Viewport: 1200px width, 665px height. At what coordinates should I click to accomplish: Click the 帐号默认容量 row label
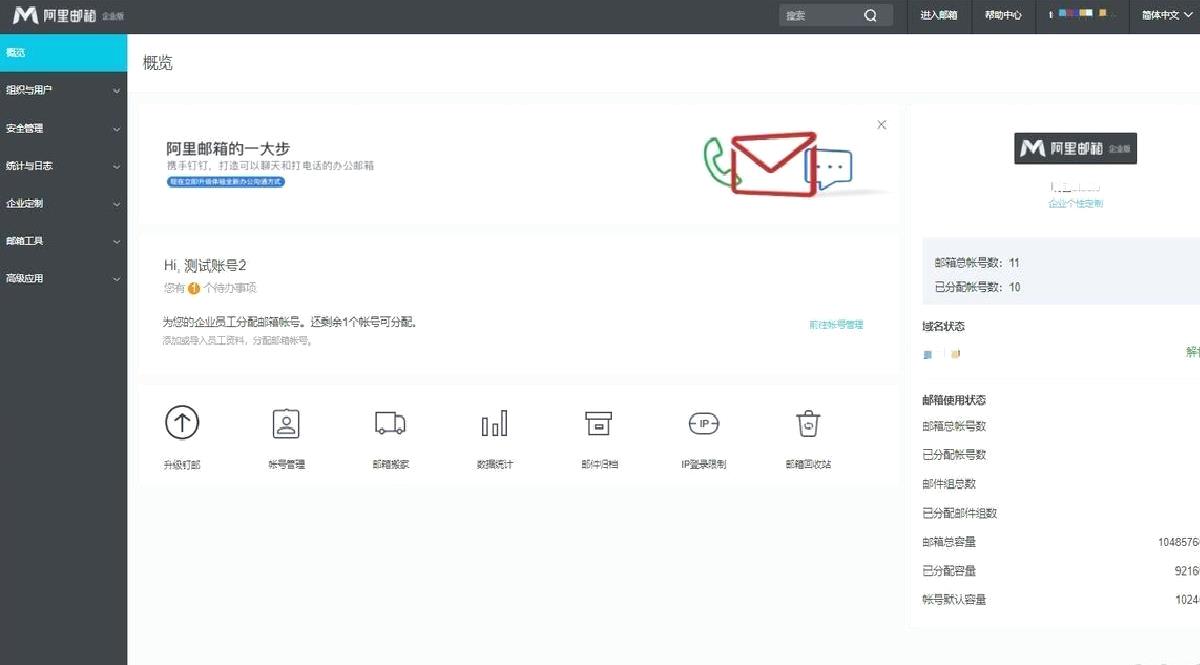click(954, 600)
